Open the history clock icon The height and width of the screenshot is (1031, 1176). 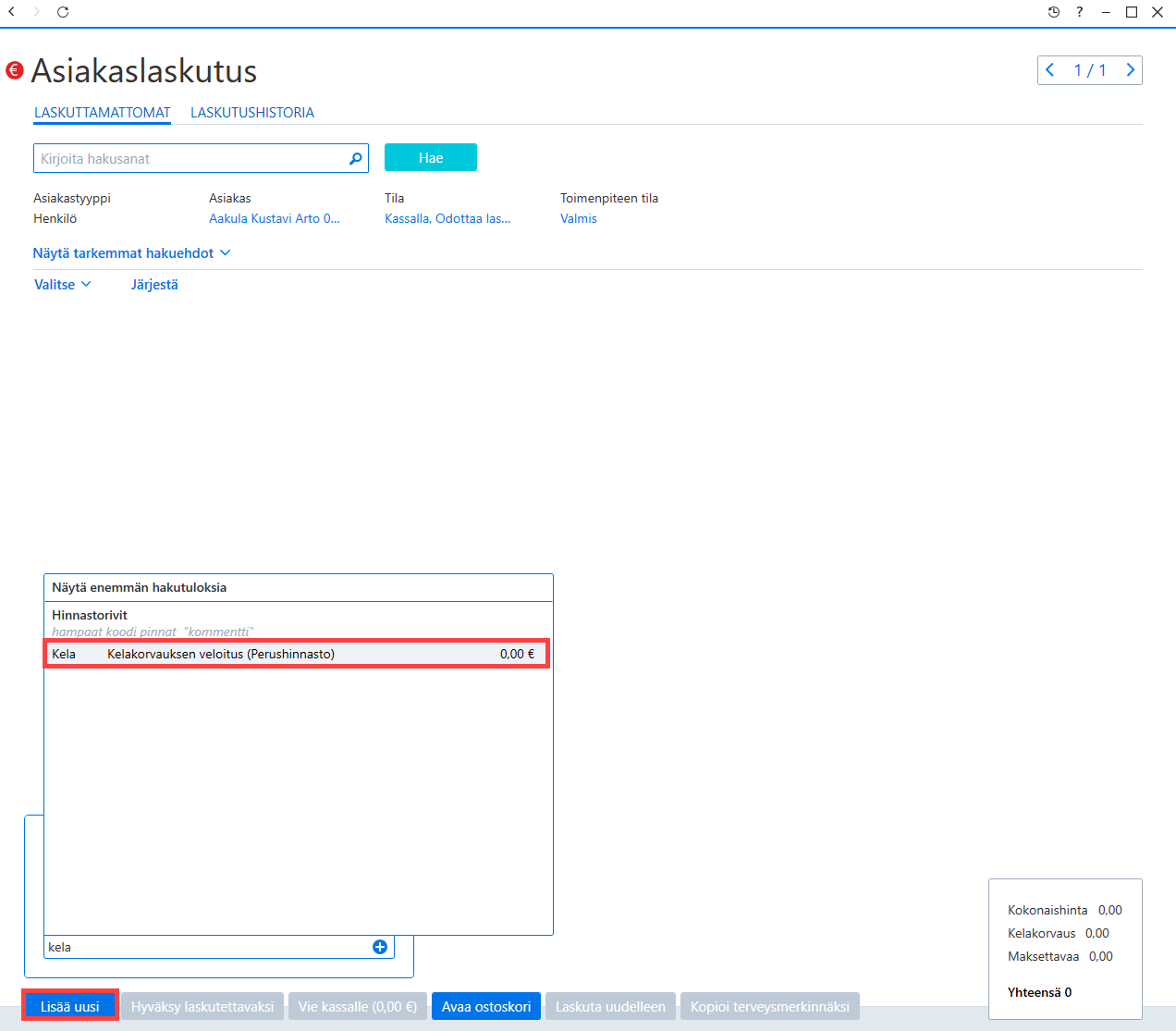click(1054, 12)
